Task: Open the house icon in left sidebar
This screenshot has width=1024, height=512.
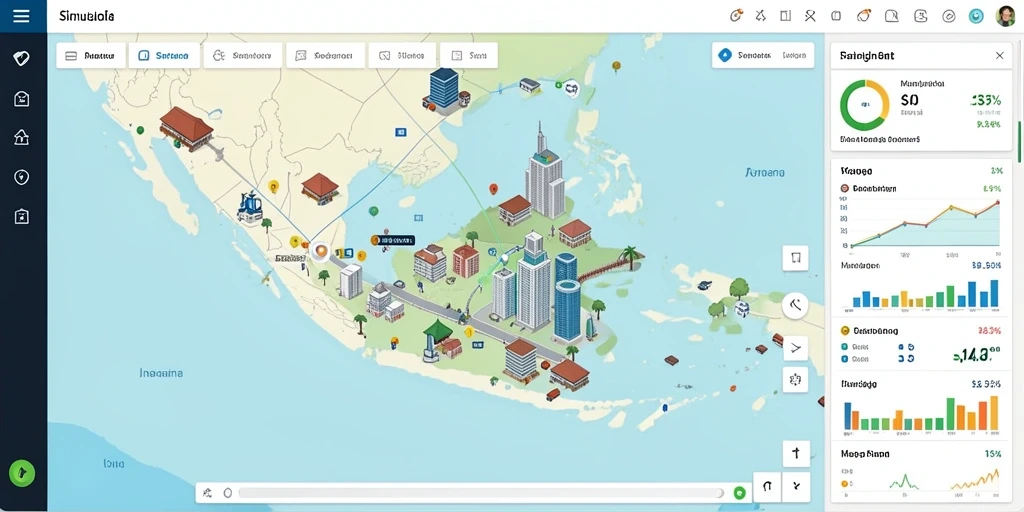Action: [21, 137]
